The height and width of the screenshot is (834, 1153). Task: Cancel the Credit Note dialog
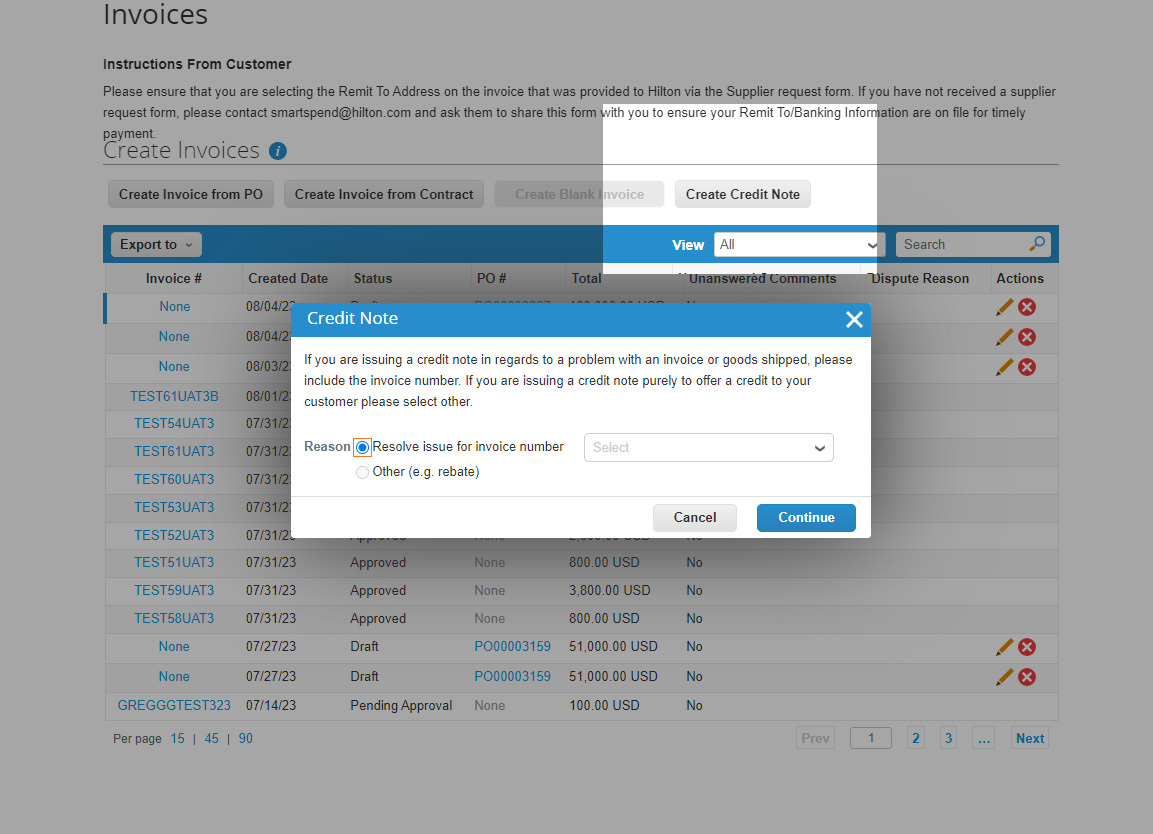[694, 518]
